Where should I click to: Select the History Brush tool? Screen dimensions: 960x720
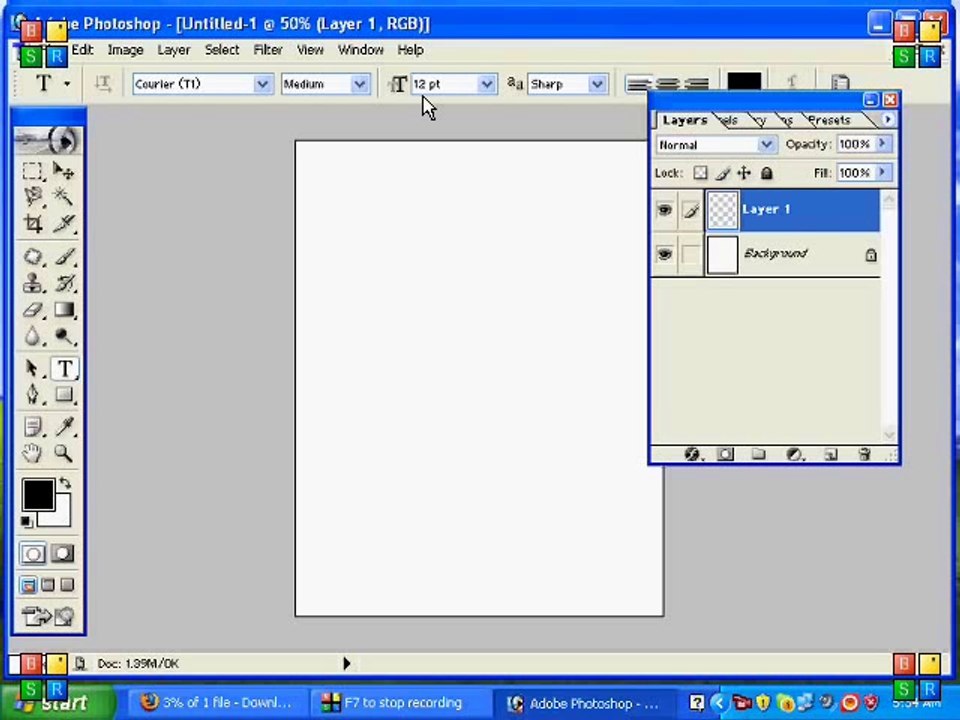click(64, 283)
